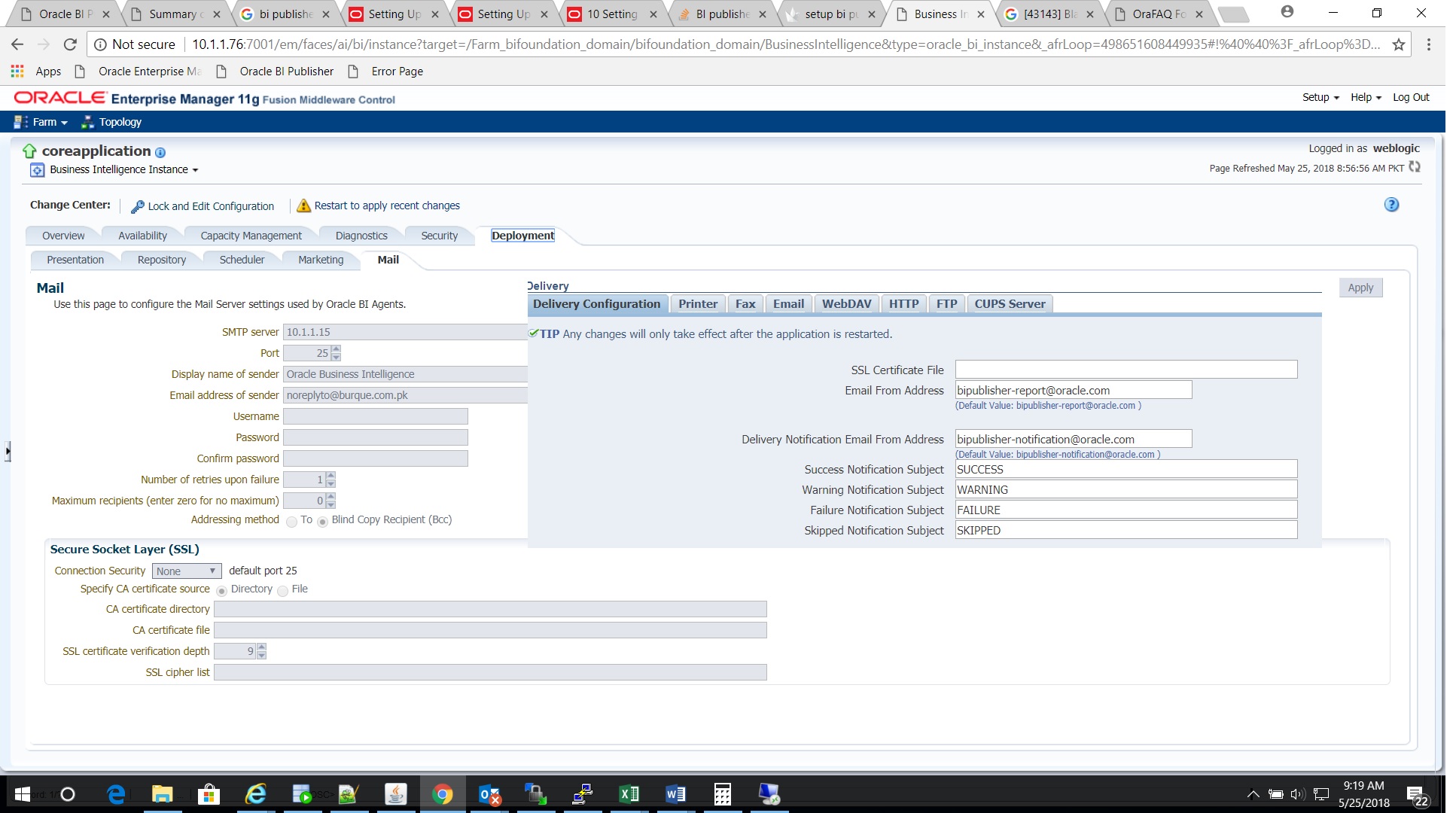Click the Topology icon in the toolbar
Screen dimensions: 1456x813
(87, 122)
